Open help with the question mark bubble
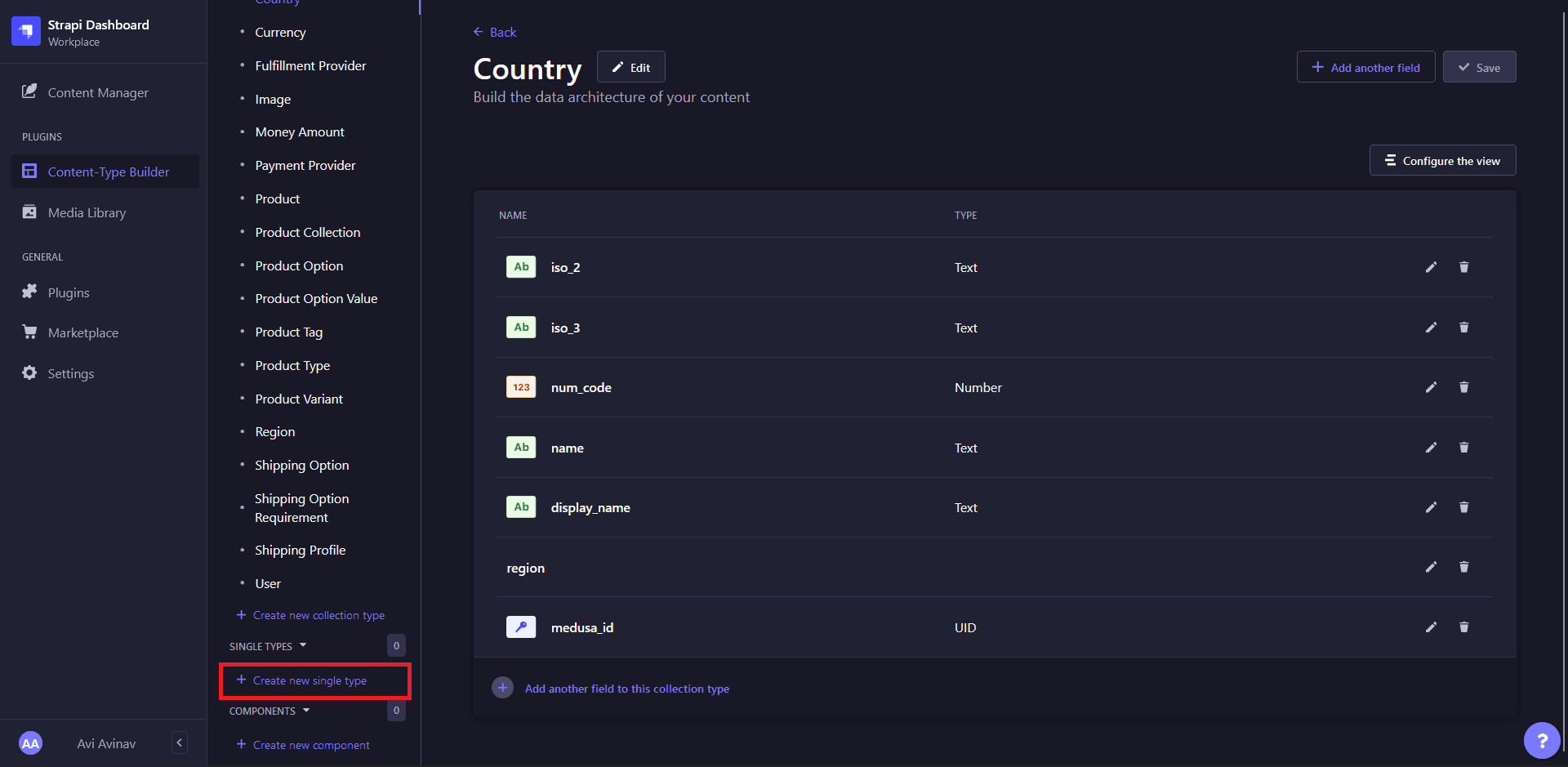The width and height of the screenshot is (1568, 767). pyautogui.click(x=1542, y=740)
